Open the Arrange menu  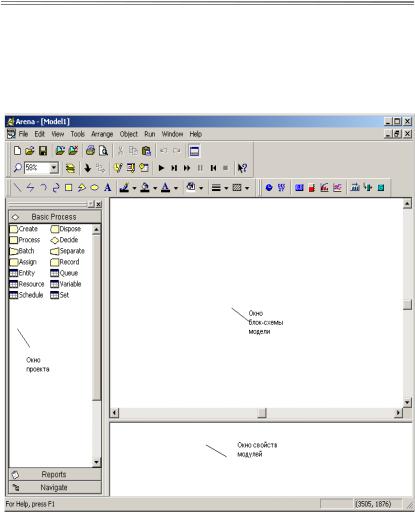pos(102,134)
